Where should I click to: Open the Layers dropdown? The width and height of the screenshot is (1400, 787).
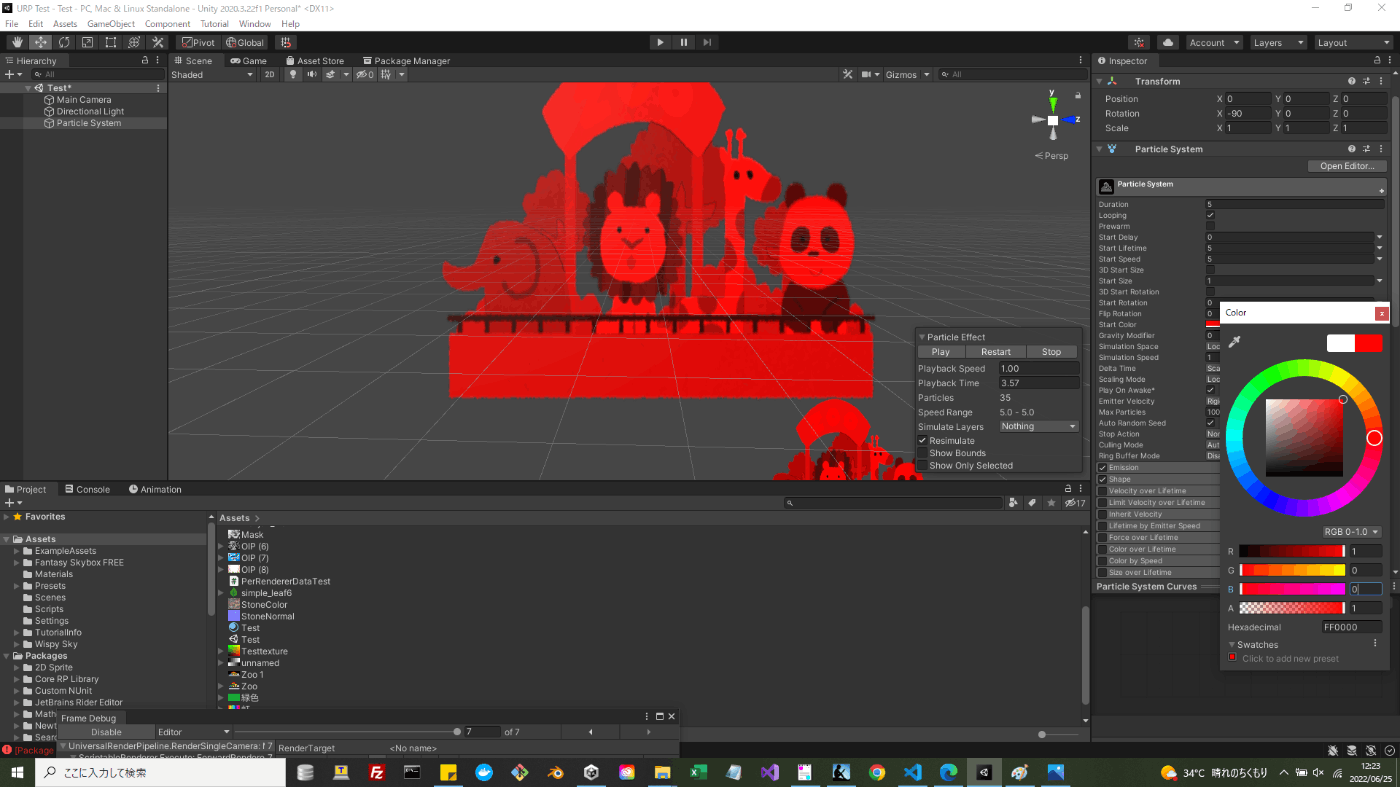1278,42
